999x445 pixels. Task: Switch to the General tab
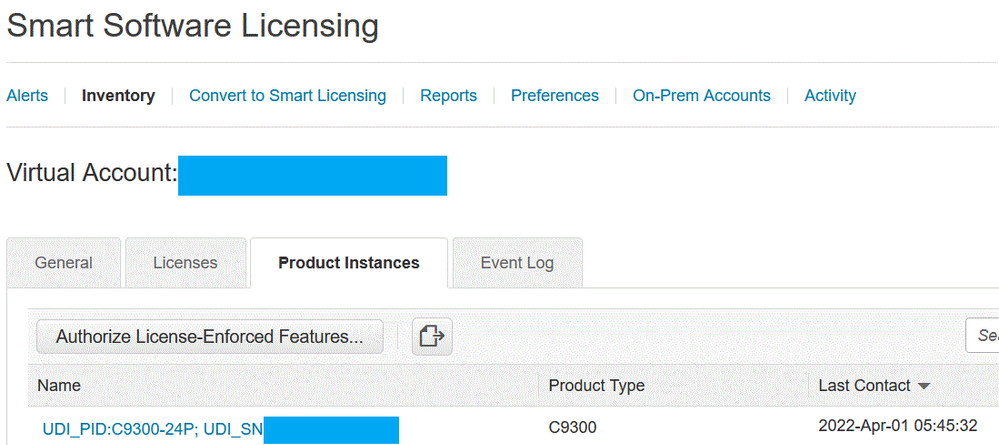[64, 263]
